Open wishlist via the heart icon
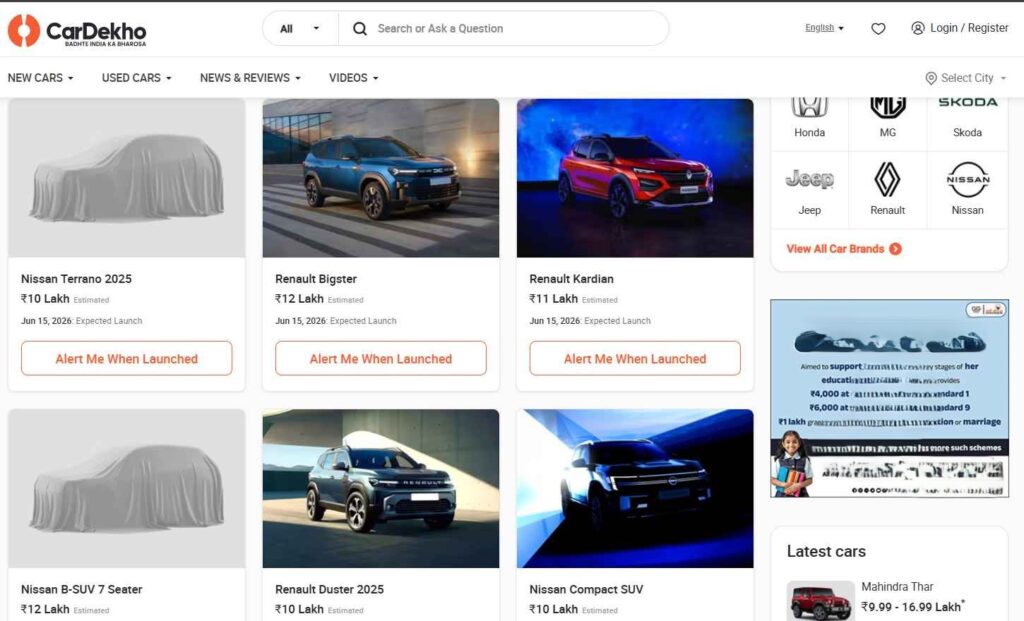This screenshot has width=1024, height=621. click(x=878, y=29)
